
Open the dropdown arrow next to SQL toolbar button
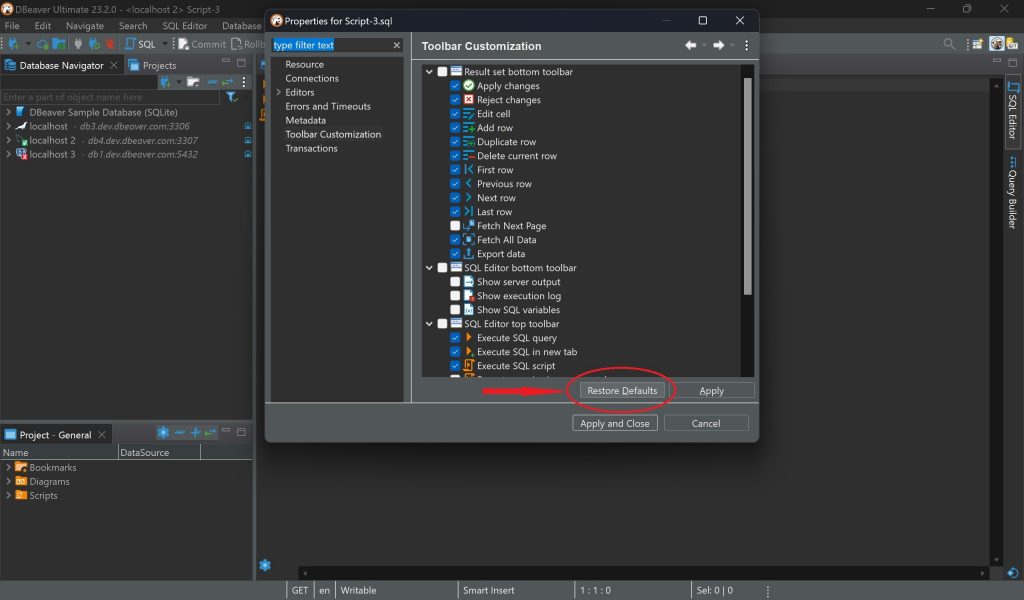[x=165, y=44]
